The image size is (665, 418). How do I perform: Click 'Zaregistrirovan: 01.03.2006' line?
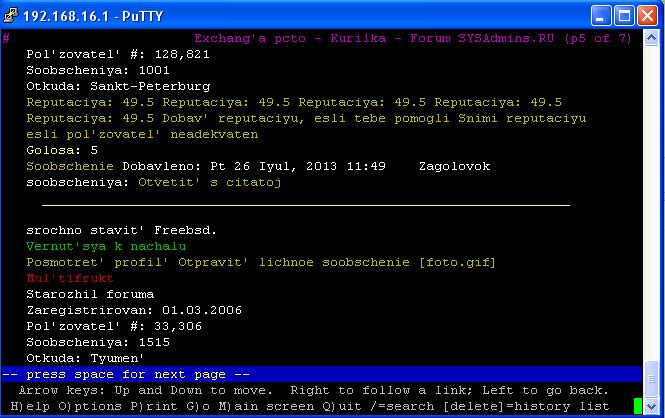(x=134, y=310)
